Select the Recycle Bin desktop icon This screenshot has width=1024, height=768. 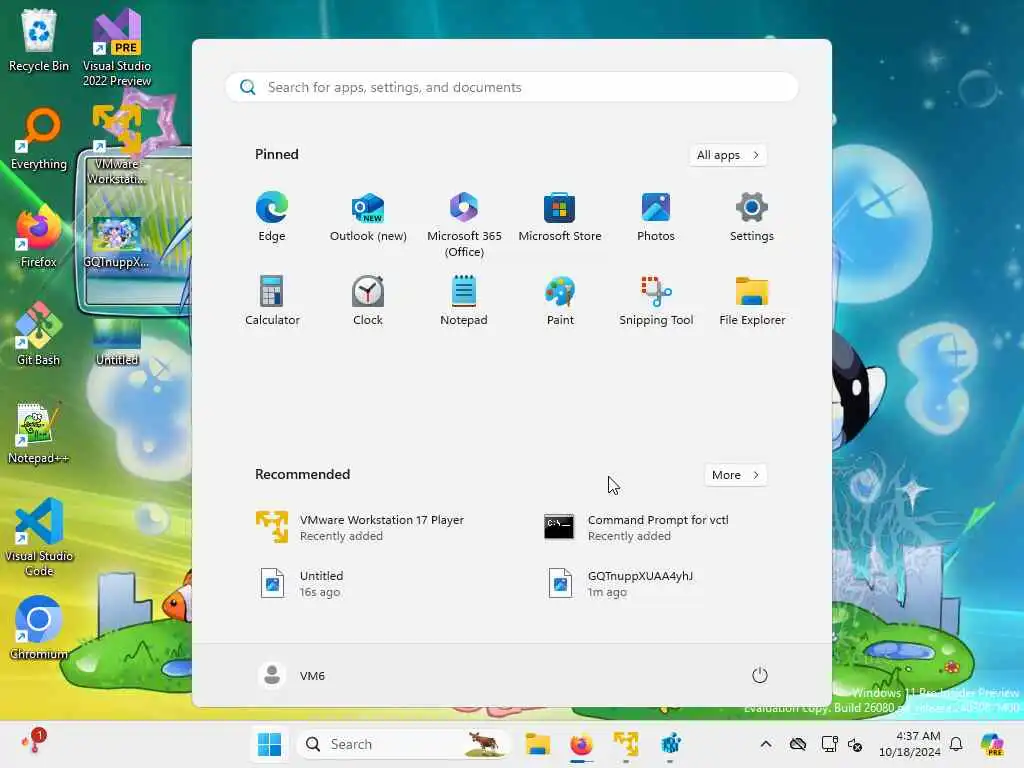coord(39,40)
